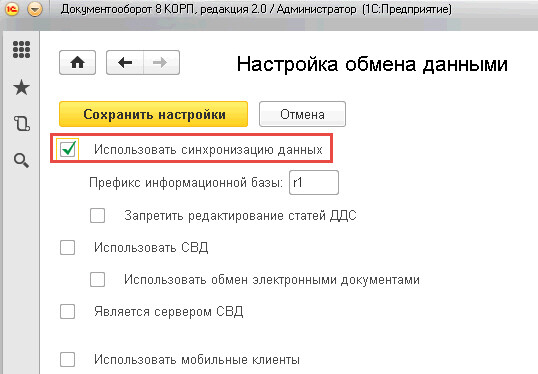
Task: Click Сохранить настройки button
Action: pos(153,114)
